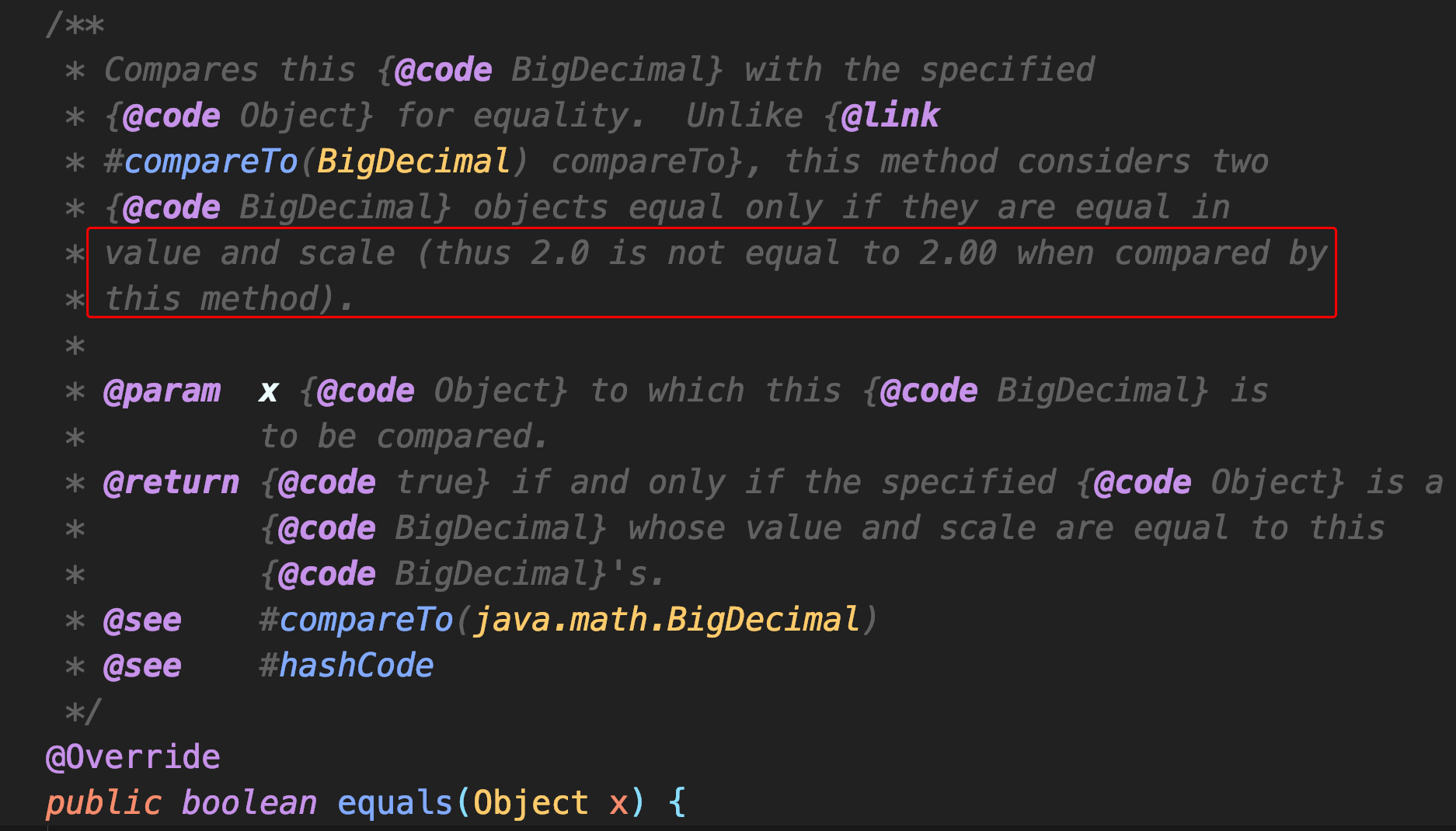
Task: Place the cursor on the word 'Unlike'
Action: coord(744,116)
